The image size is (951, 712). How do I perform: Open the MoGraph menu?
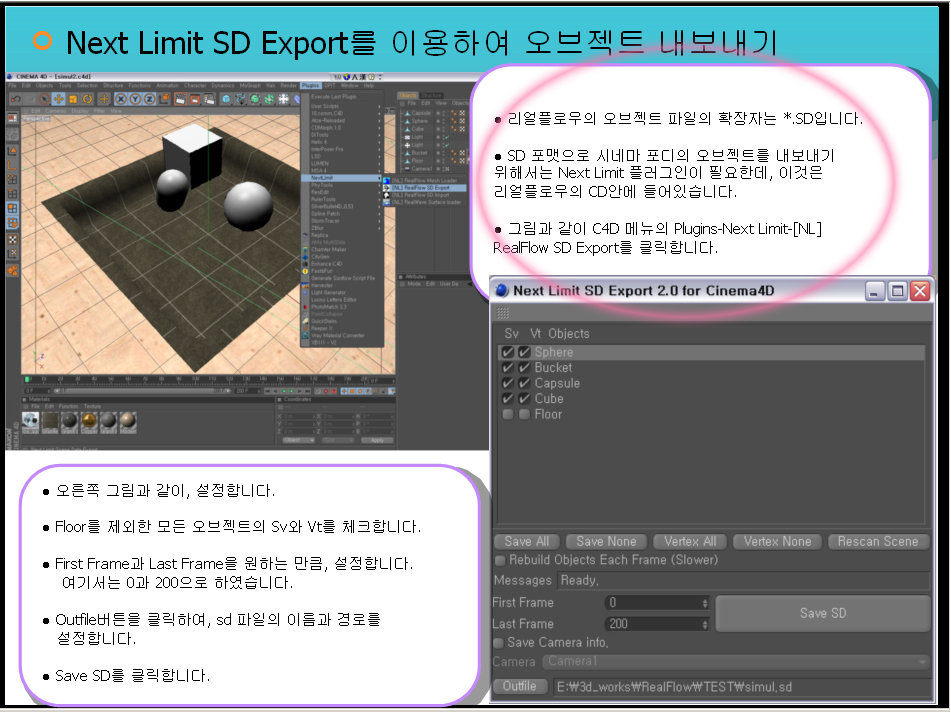250,86
